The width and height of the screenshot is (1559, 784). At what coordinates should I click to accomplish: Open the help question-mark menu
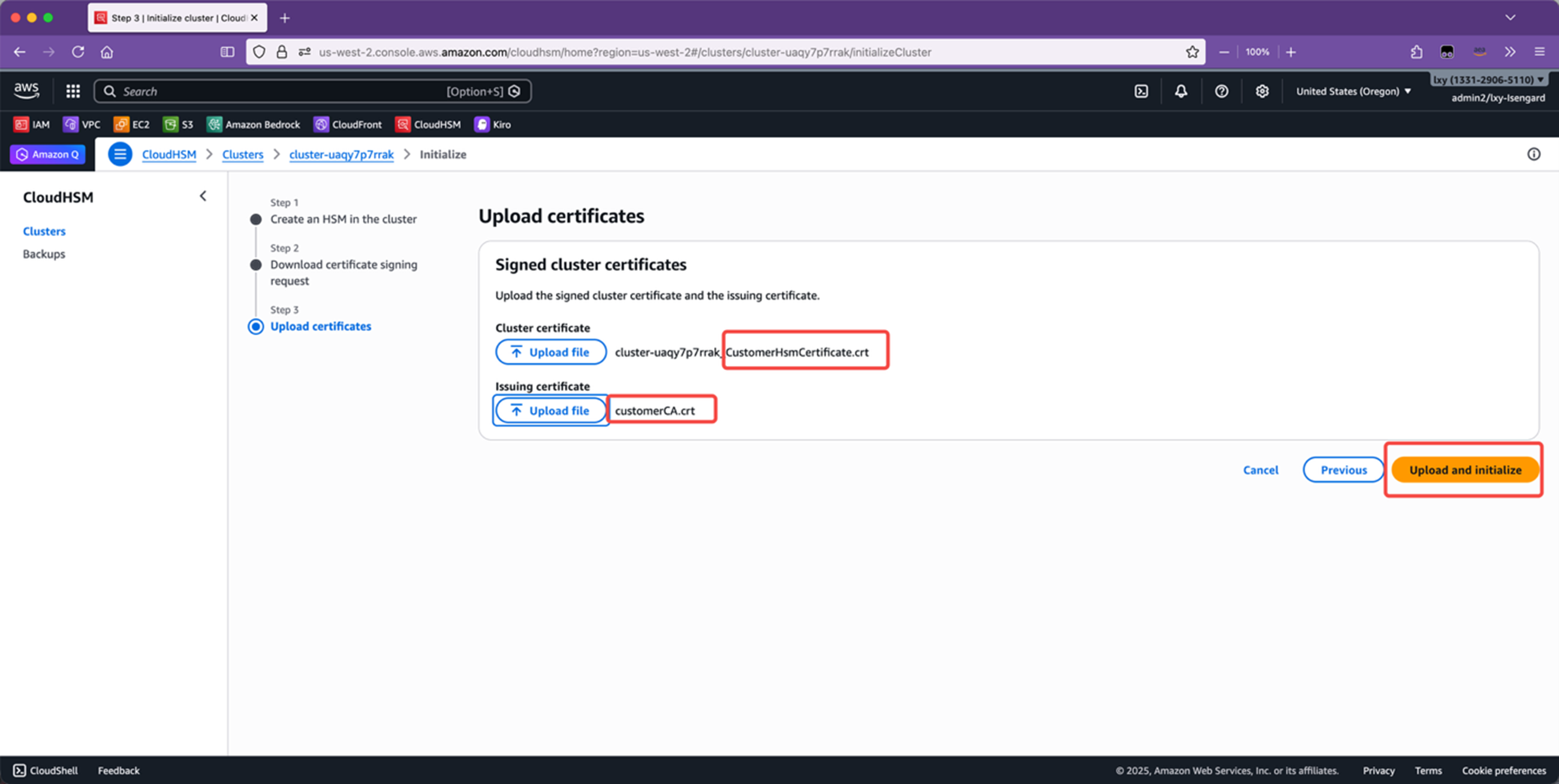tap(1221, 91)
